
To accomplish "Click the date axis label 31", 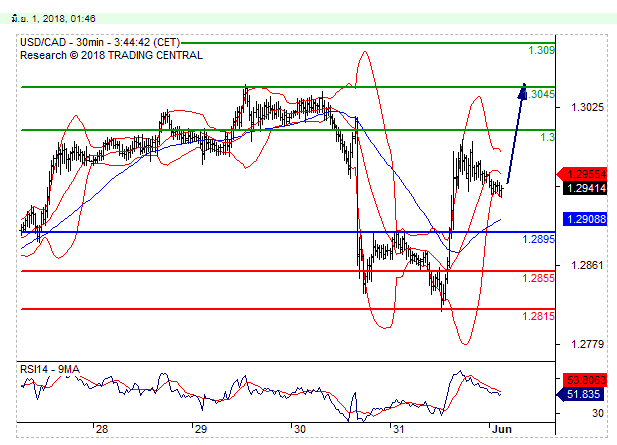I will click(x=399, y=429).
